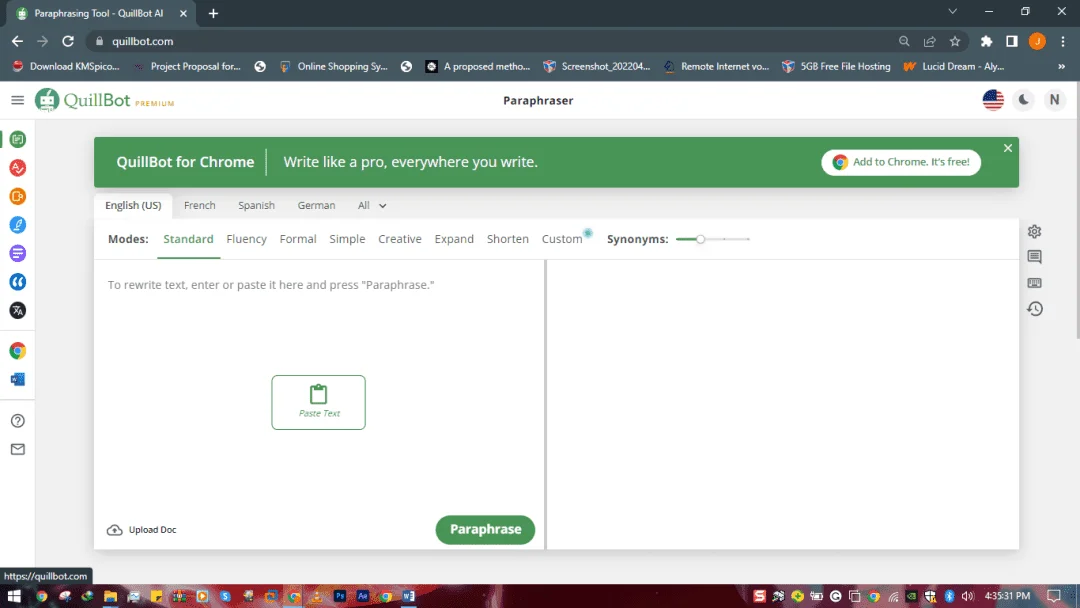Click Upload Doc link

point(142,530)
